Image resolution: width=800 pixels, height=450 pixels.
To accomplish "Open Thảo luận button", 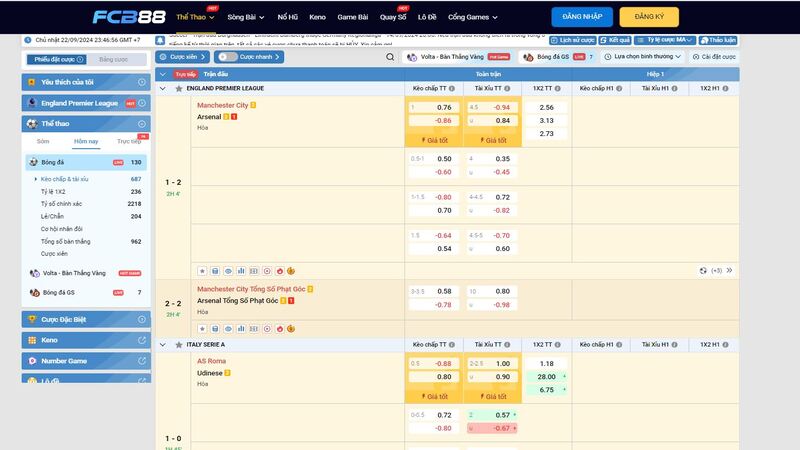I will point(718,40).
